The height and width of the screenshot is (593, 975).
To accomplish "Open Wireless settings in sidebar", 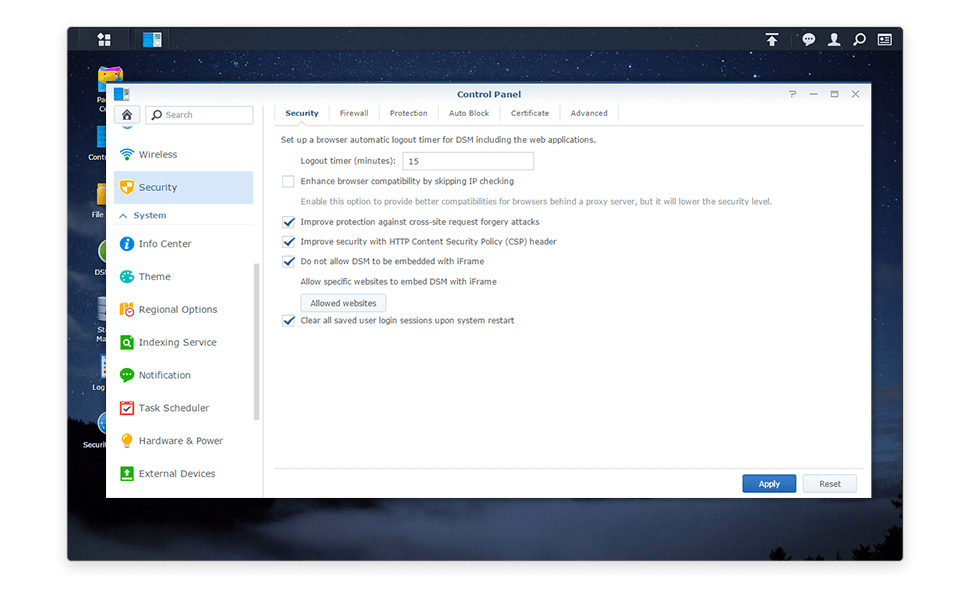I will [183, 154].
